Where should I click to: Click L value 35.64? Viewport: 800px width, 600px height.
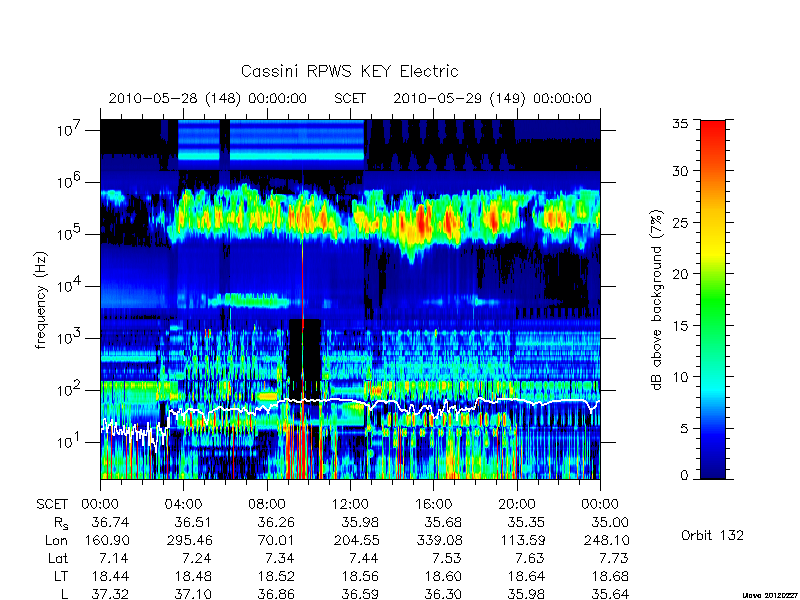click(610, 594)
